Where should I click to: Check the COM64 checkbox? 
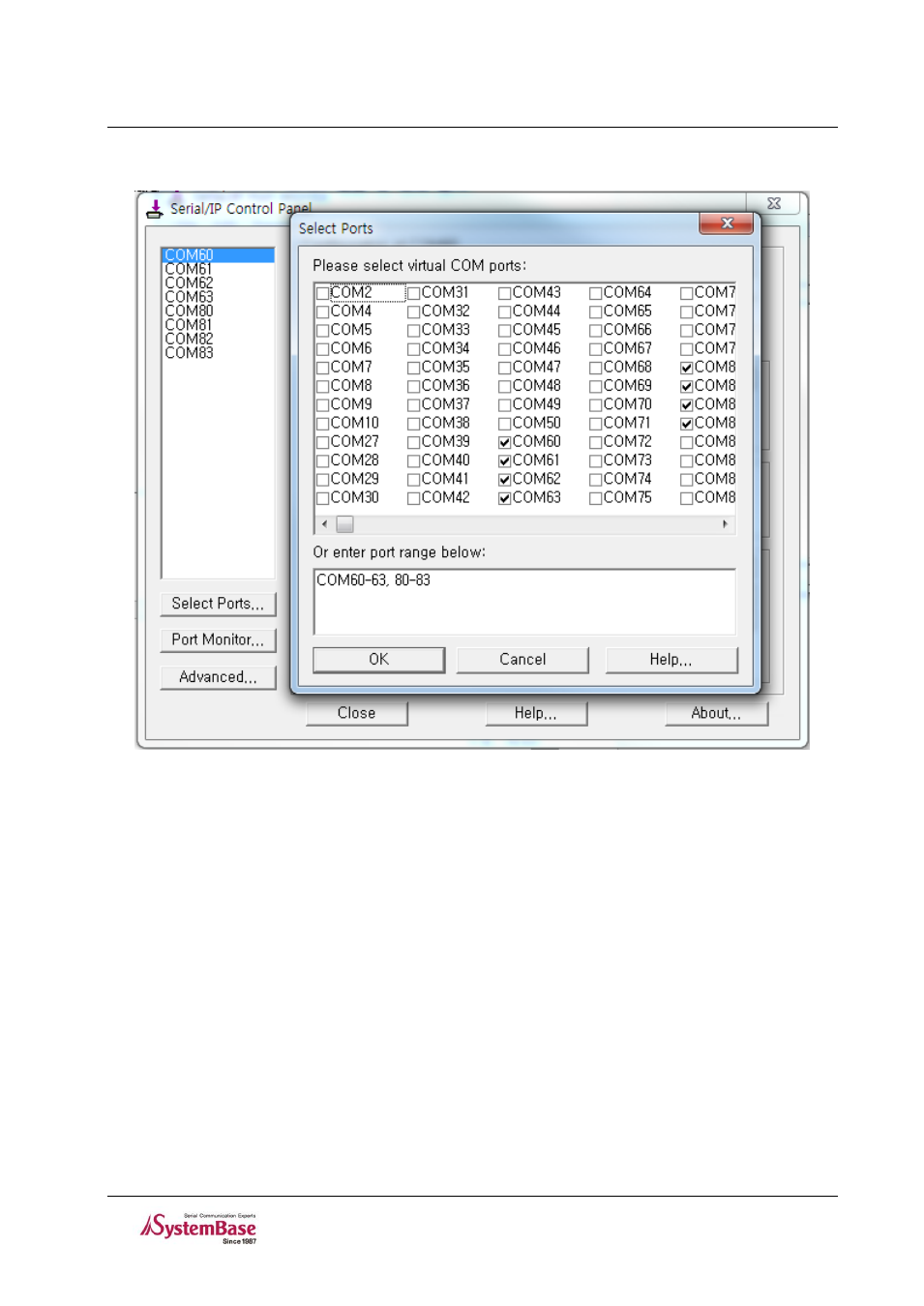(595, 293)
